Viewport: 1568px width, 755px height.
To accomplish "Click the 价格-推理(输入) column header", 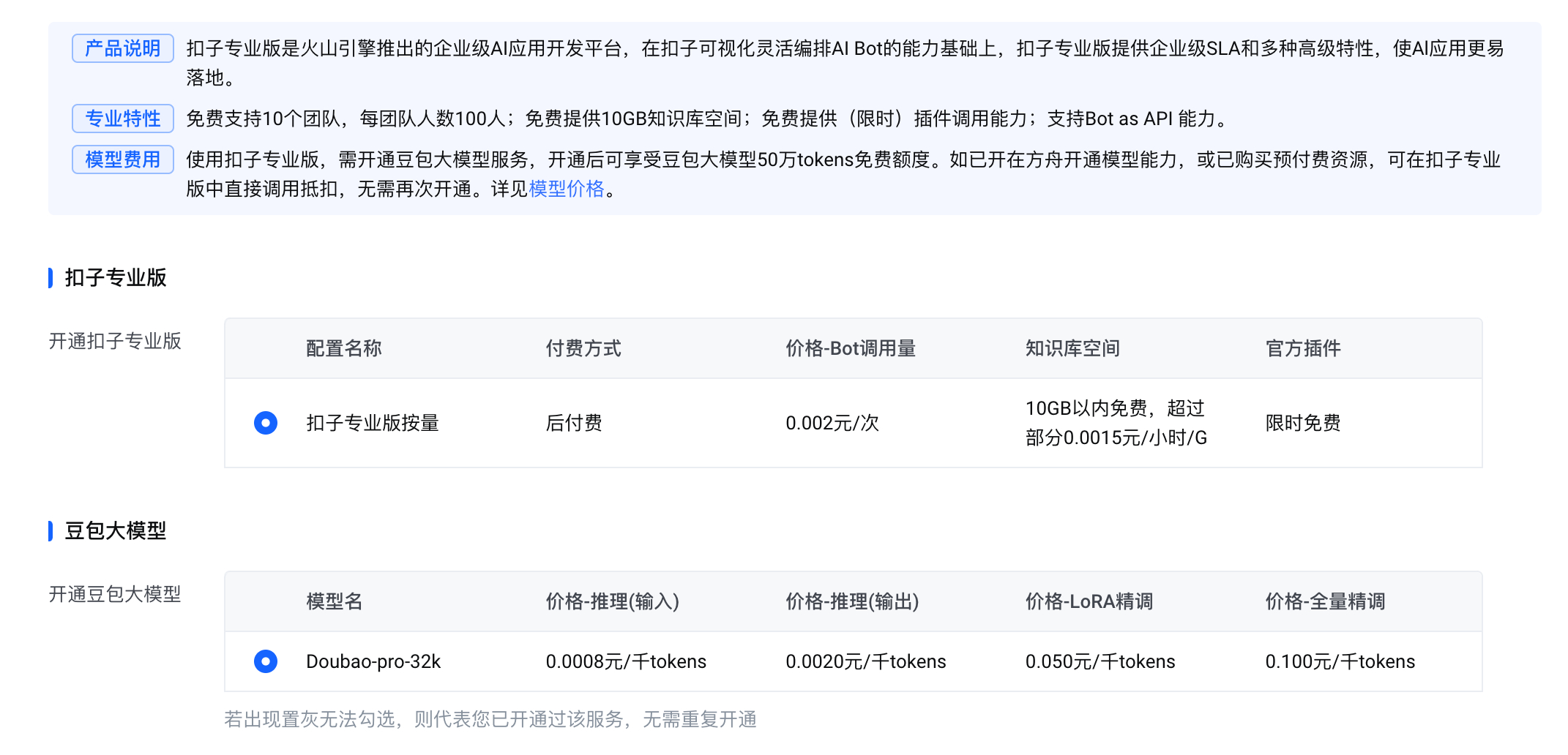I will coord(613,601).
